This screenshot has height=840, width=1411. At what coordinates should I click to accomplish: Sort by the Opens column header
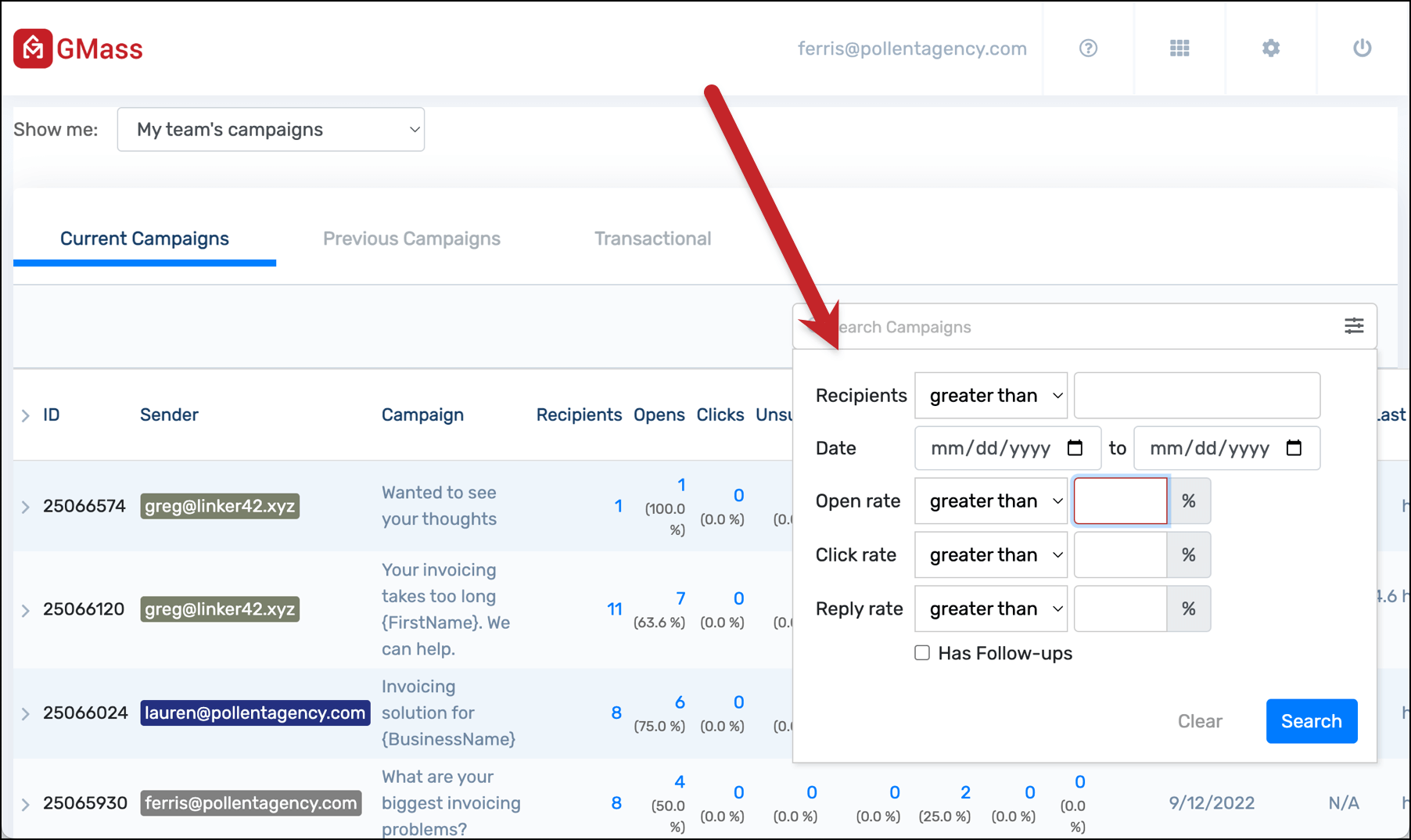(659, 415)
